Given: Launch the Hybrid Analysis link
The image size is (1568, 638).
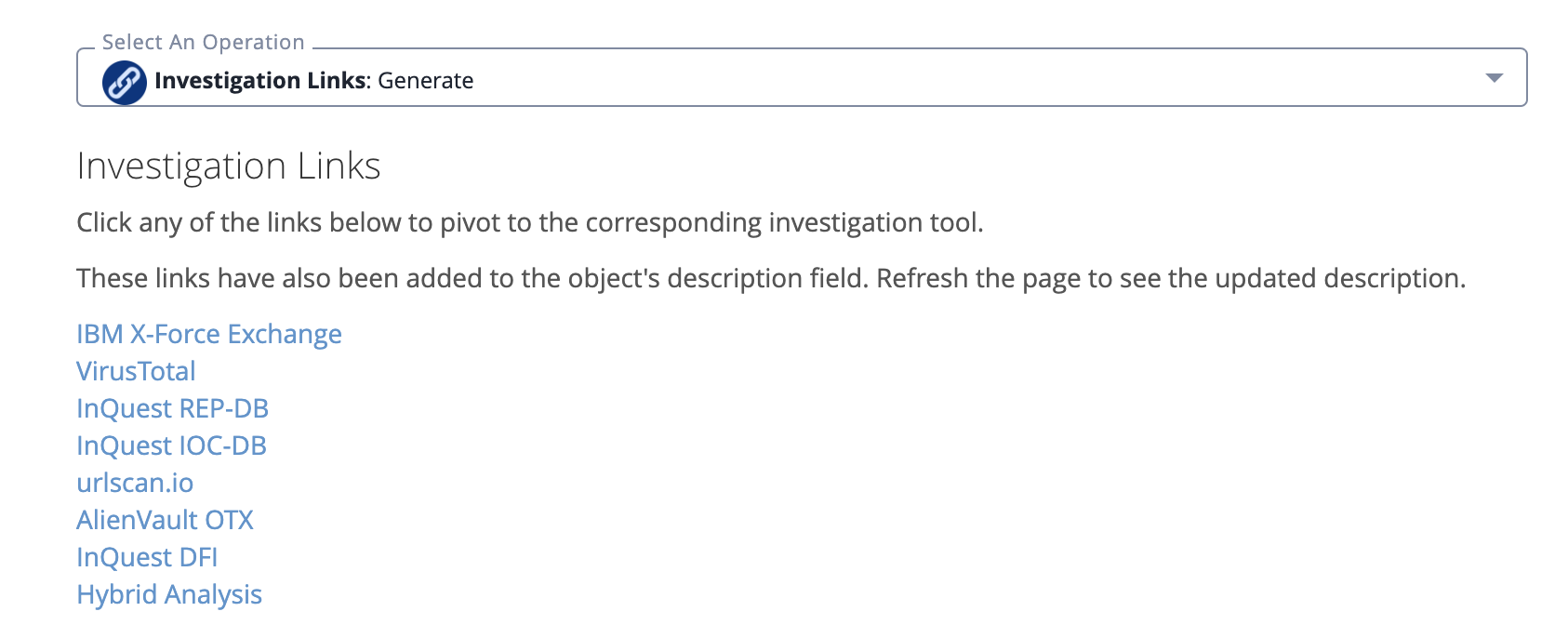Looking at the screenshot, I should 169,594.
